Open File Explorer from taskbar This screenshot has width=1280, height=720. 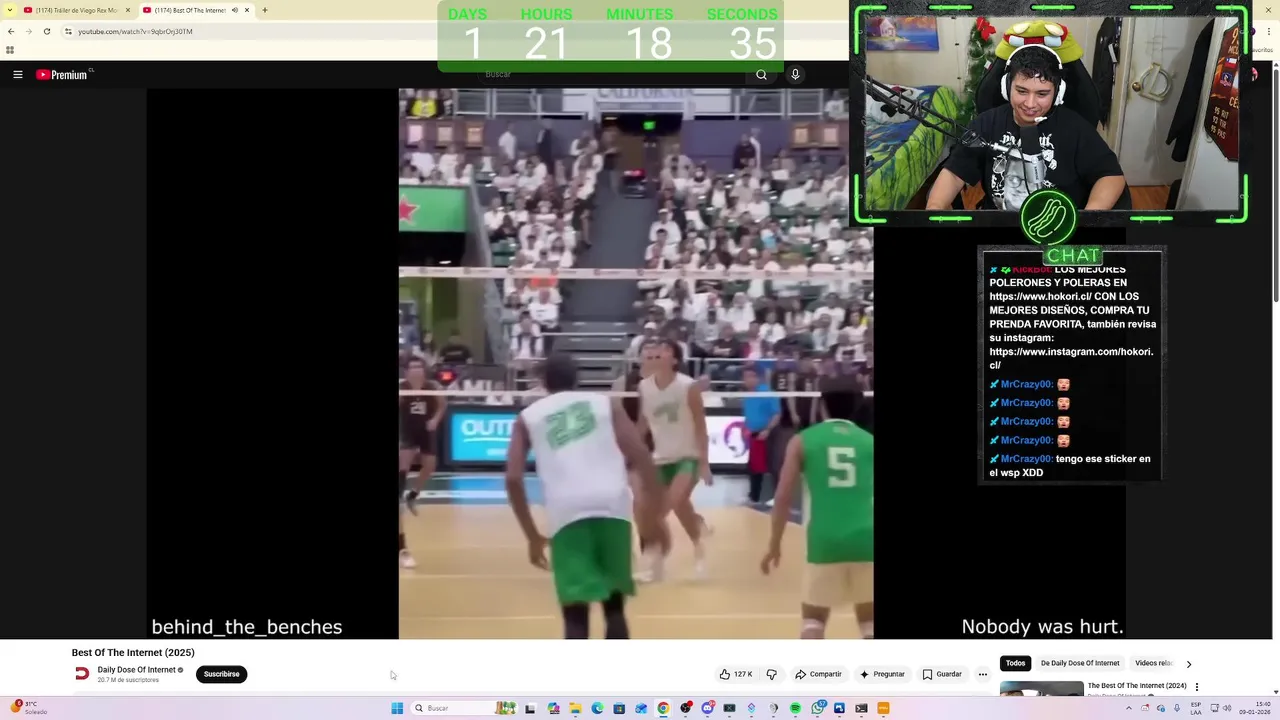(x=575, y=708)
